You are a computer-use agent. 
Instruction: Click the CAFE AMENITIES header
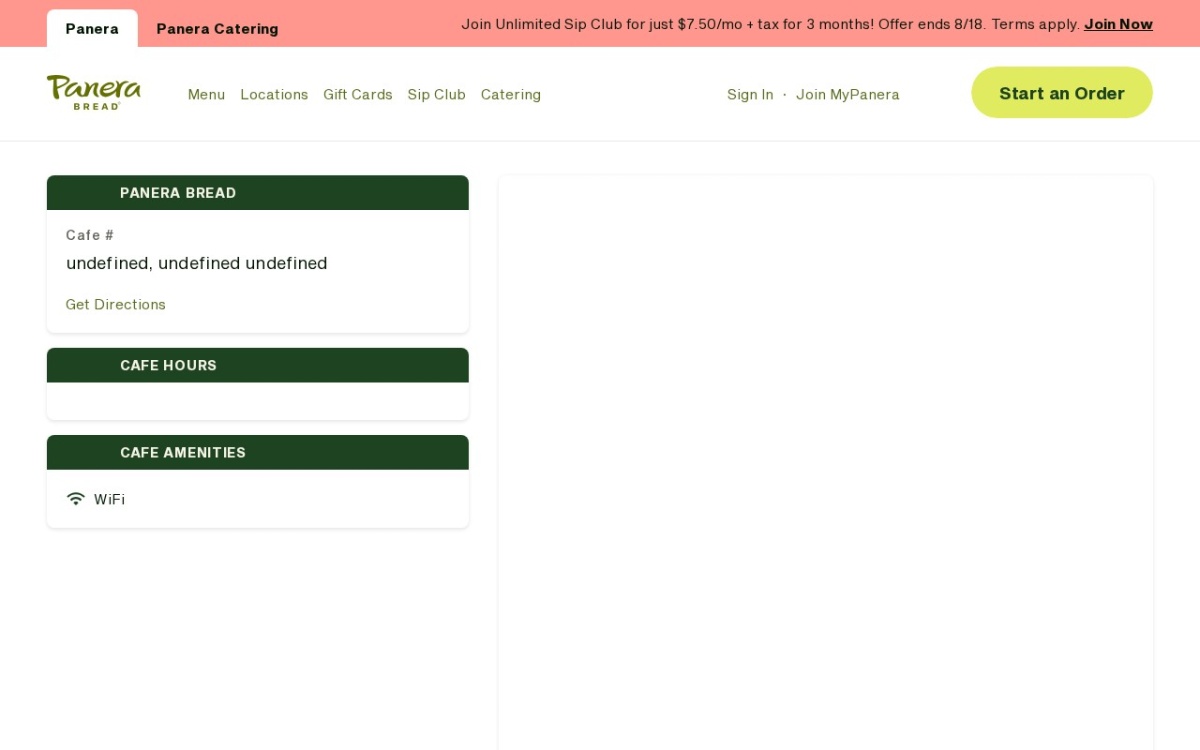(x=258, y=452)
